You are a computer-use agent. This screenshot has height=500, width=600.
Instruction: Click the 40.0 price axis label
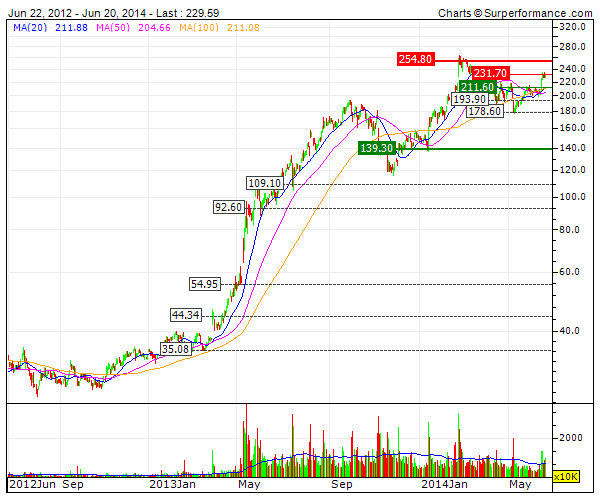[570, 331]
